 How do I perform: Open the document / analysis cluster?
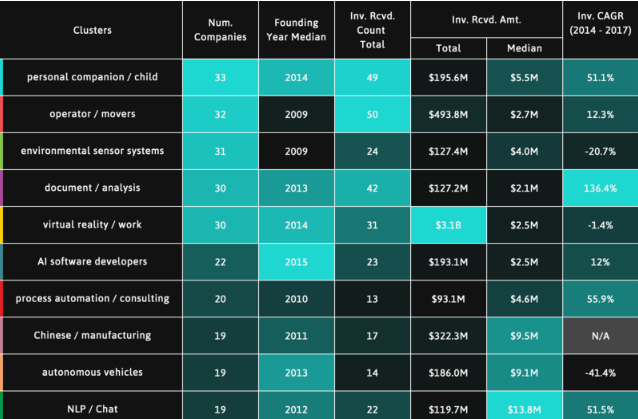[x=91, y=188]
